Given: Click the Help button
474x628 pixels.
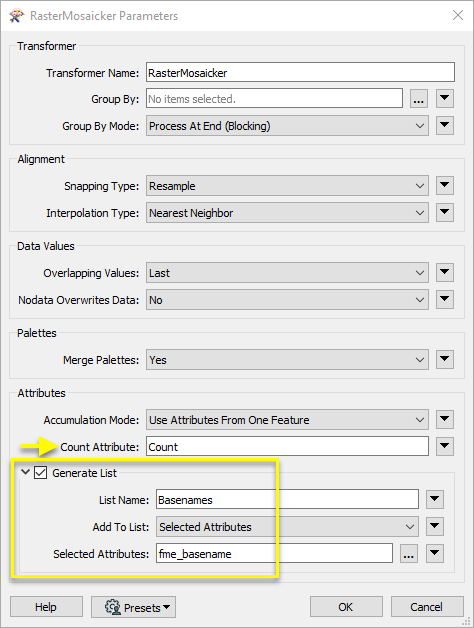Looking at the screenshot, I should pos(46,607).
